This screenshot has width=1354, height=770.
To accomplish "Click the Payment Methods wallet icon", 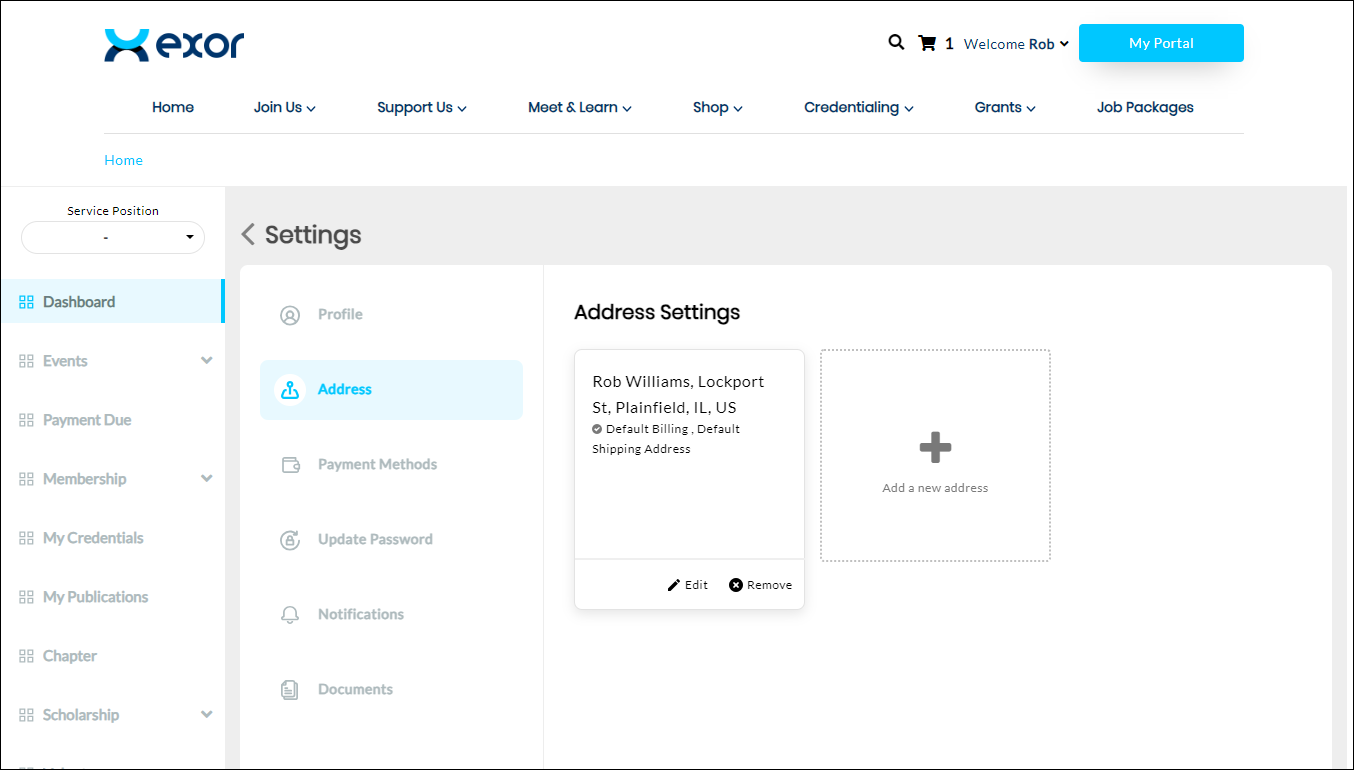I will pyautogui.click(x=290, y=465).
